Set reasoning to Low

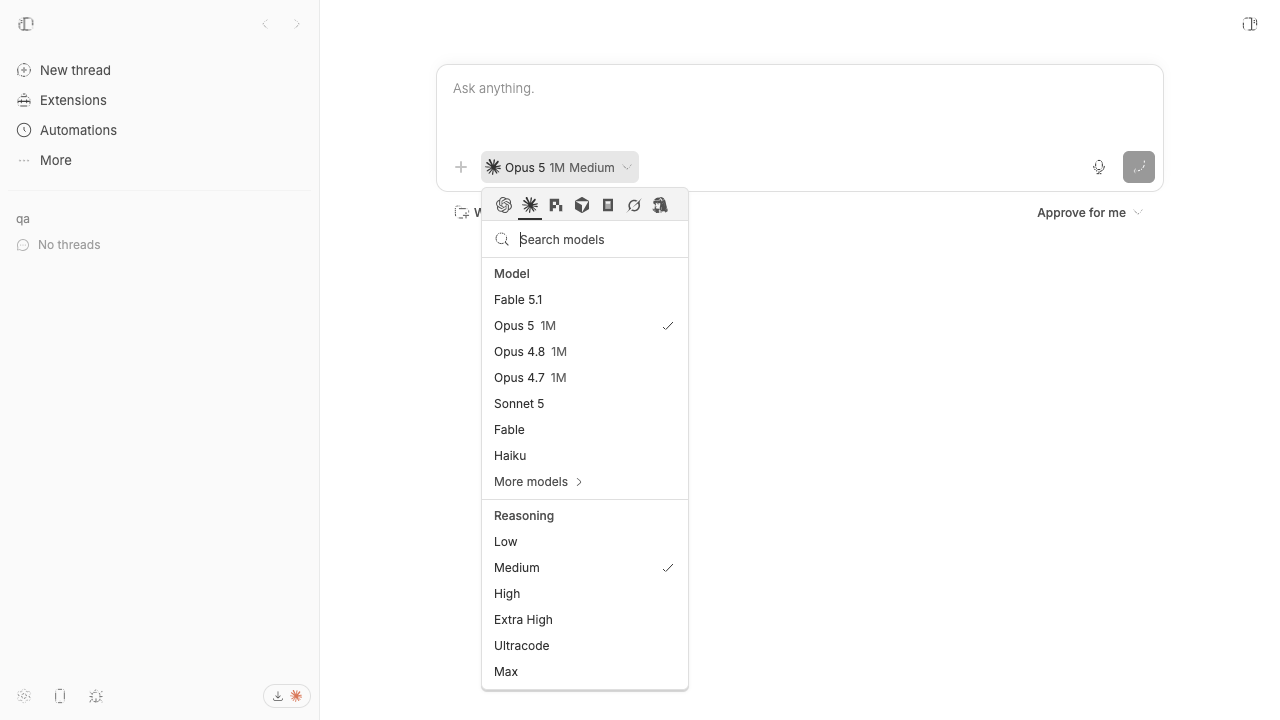(585, 541)
